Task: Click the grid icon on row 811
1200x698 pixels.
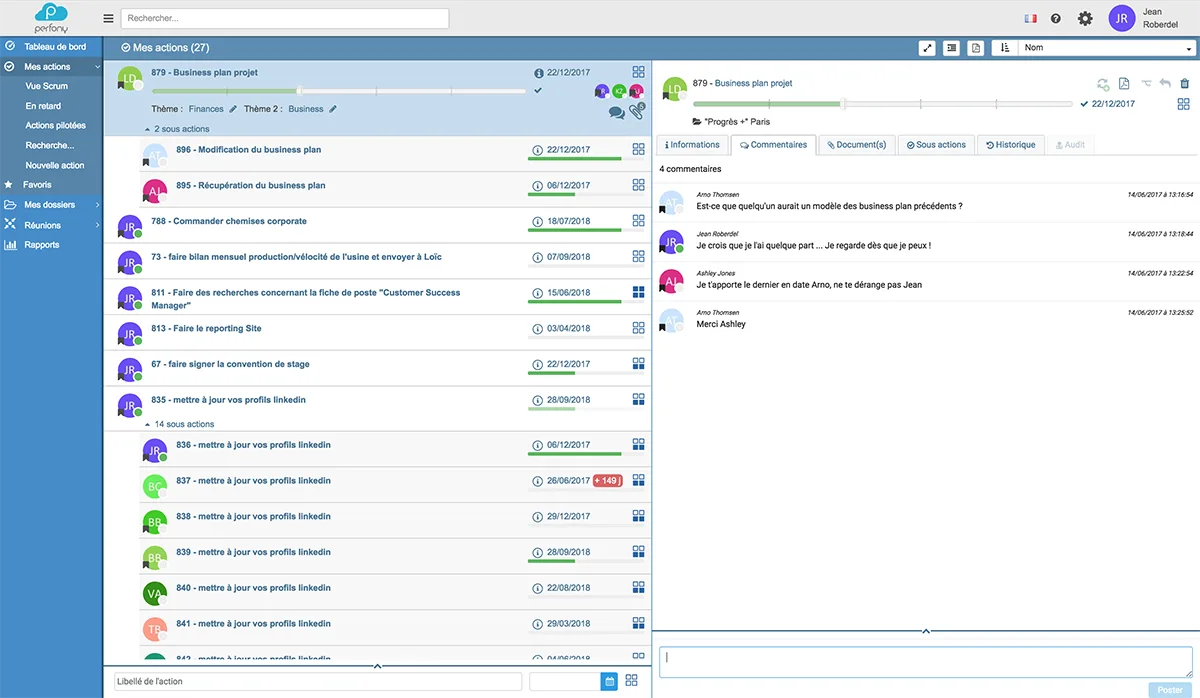Action: coord(639,292)
